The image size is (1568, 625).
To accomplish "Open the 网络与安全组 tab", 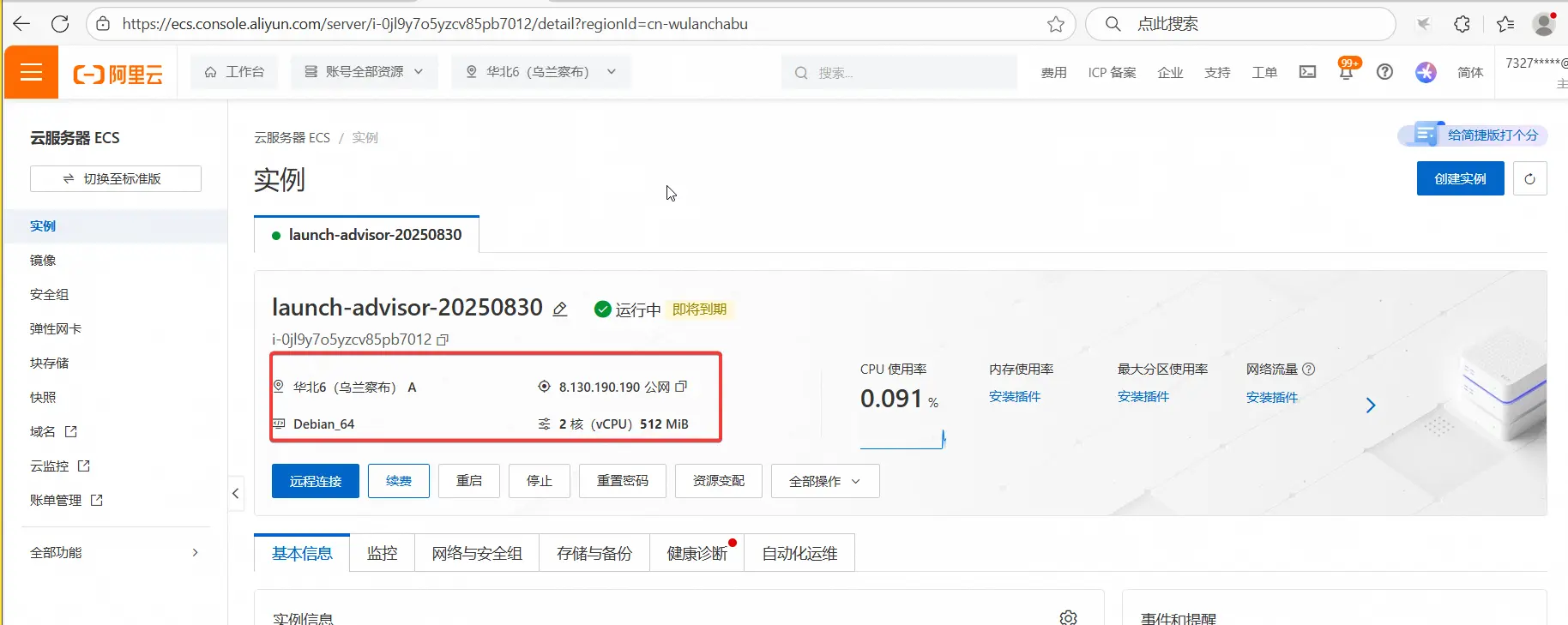I will 477,554.
